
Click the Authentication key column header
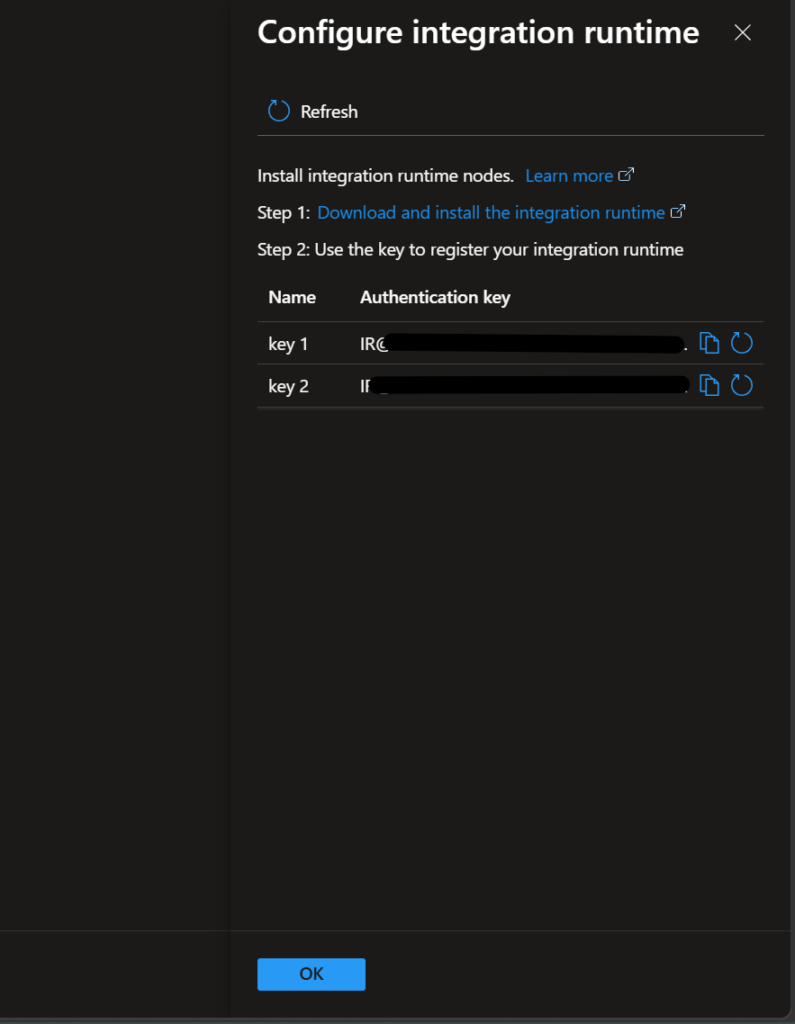435,297
